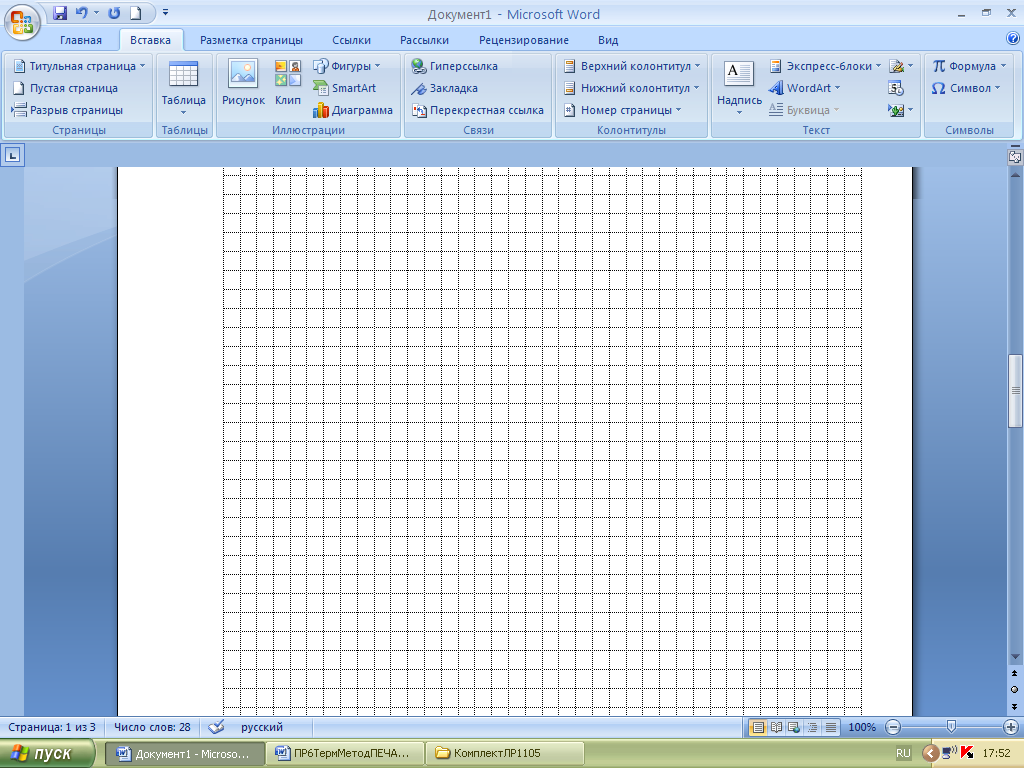Image resolution: width=1024 pixels, height=768 pixels.
Task: Switch to the Главная tab
Action: [x=81, y=40]
